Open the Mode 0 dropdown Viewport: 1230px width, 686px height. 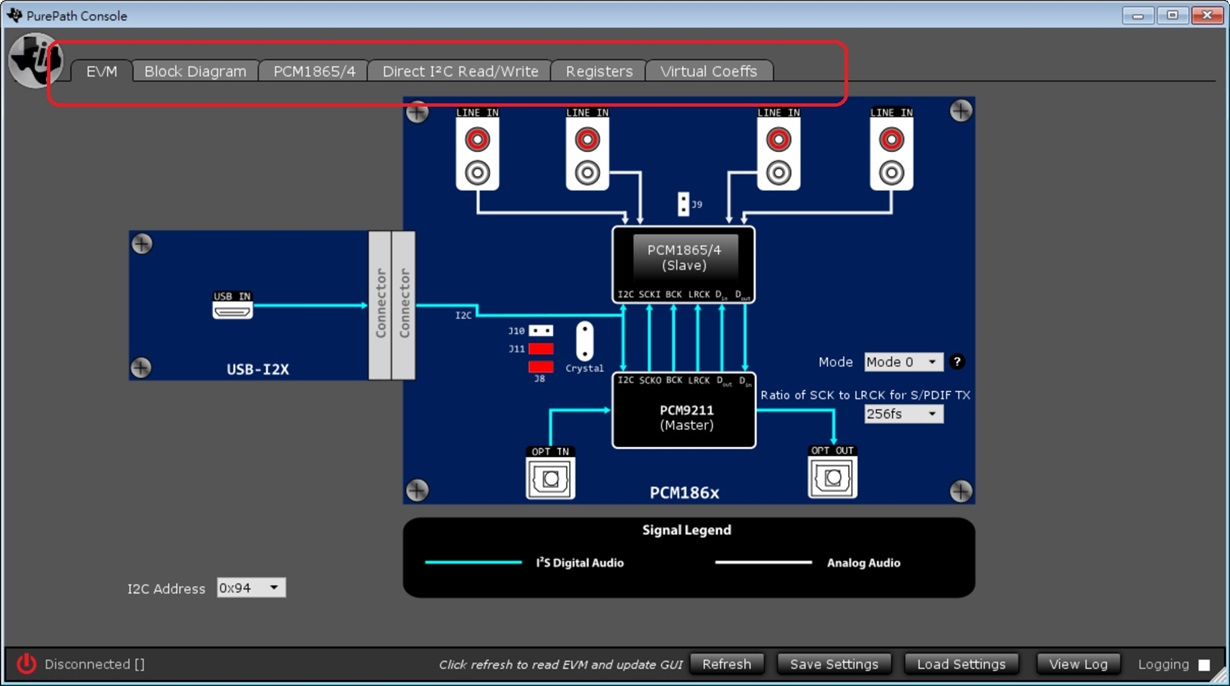(x=903, y=362)
